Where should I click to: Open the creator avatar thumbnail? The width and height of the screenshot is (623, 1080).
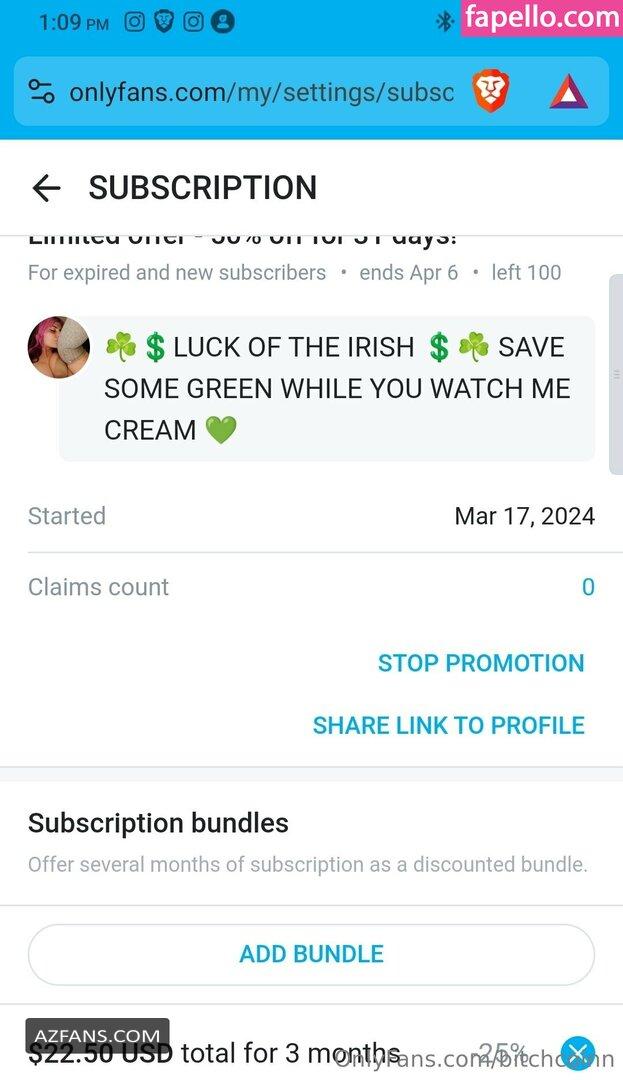tap(59, 347)
